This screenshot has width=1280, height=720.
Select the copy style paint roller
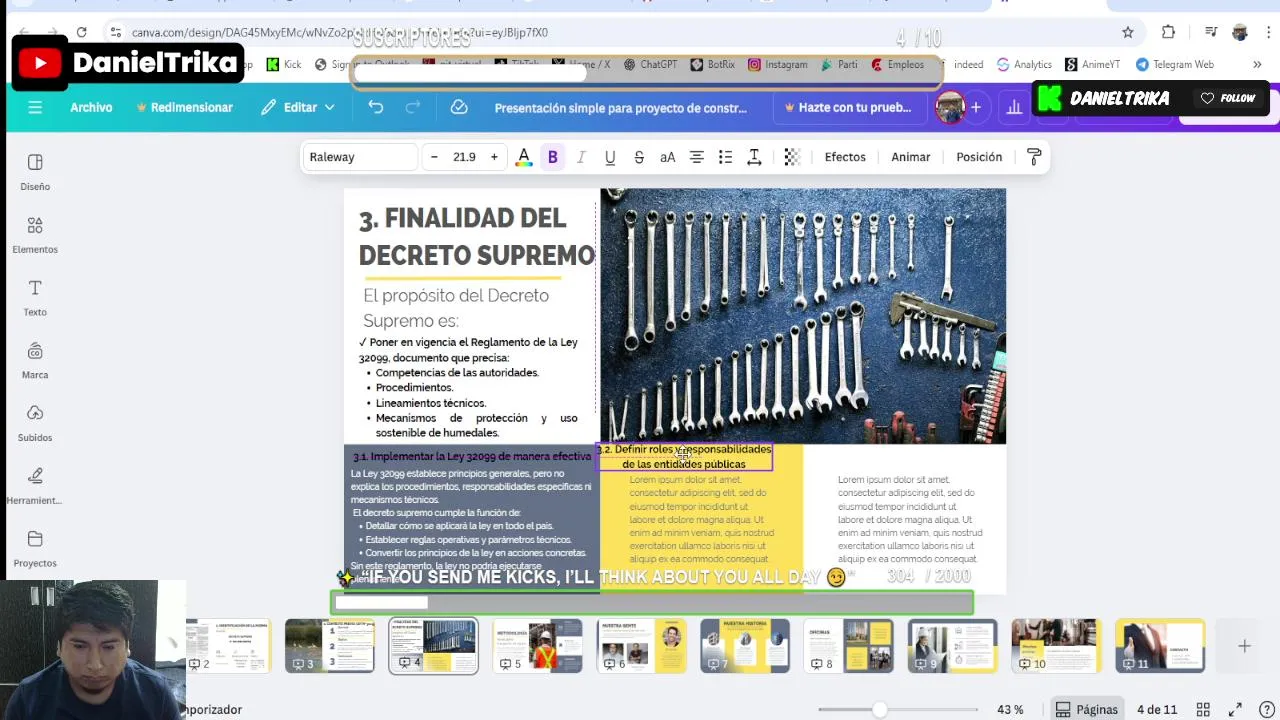pyautogui.click(x=1034, y=157)
